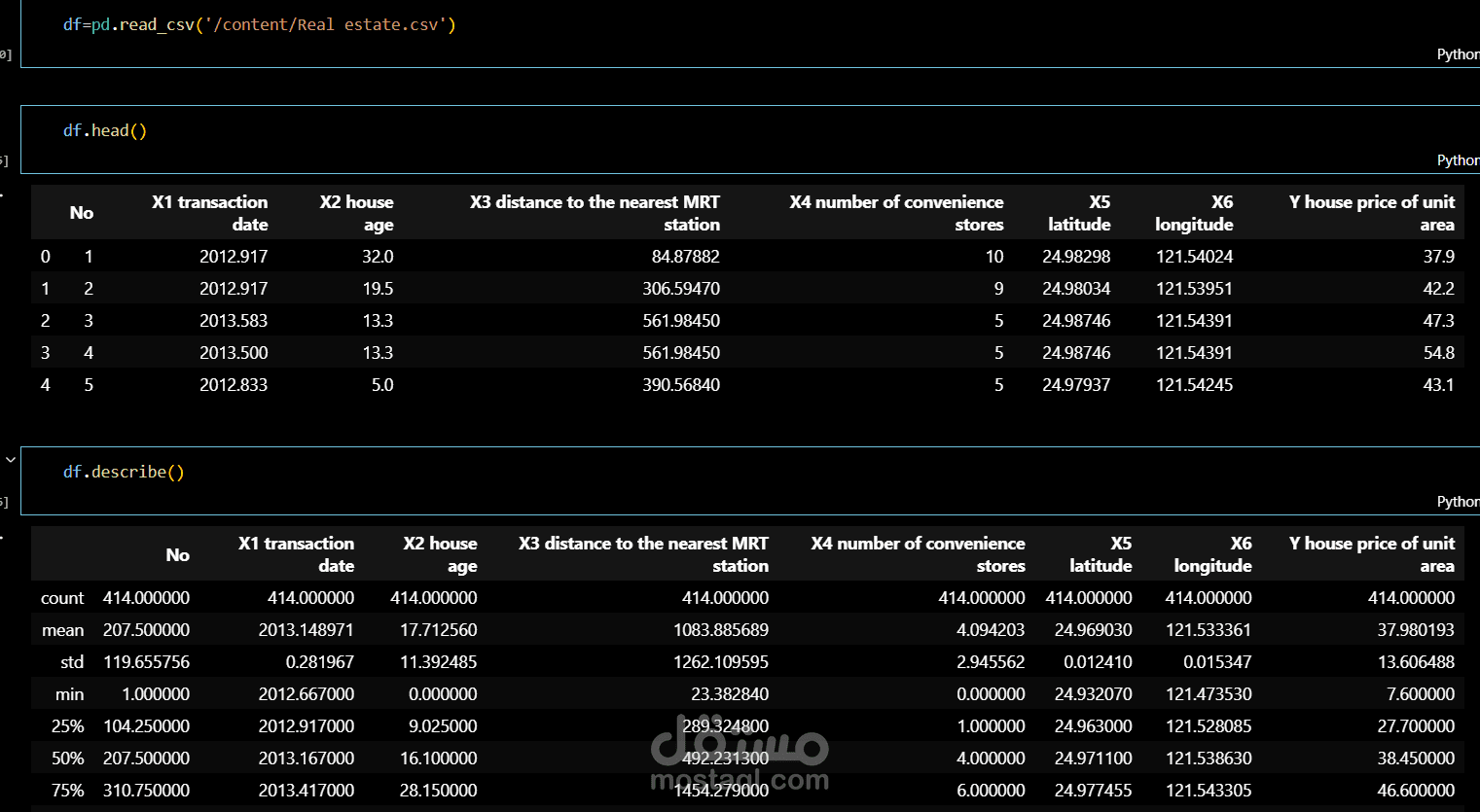Viewport: 1480px width, 812px height.
Task: Select house price value 43.1
Action: click(x=1438, y=385)
